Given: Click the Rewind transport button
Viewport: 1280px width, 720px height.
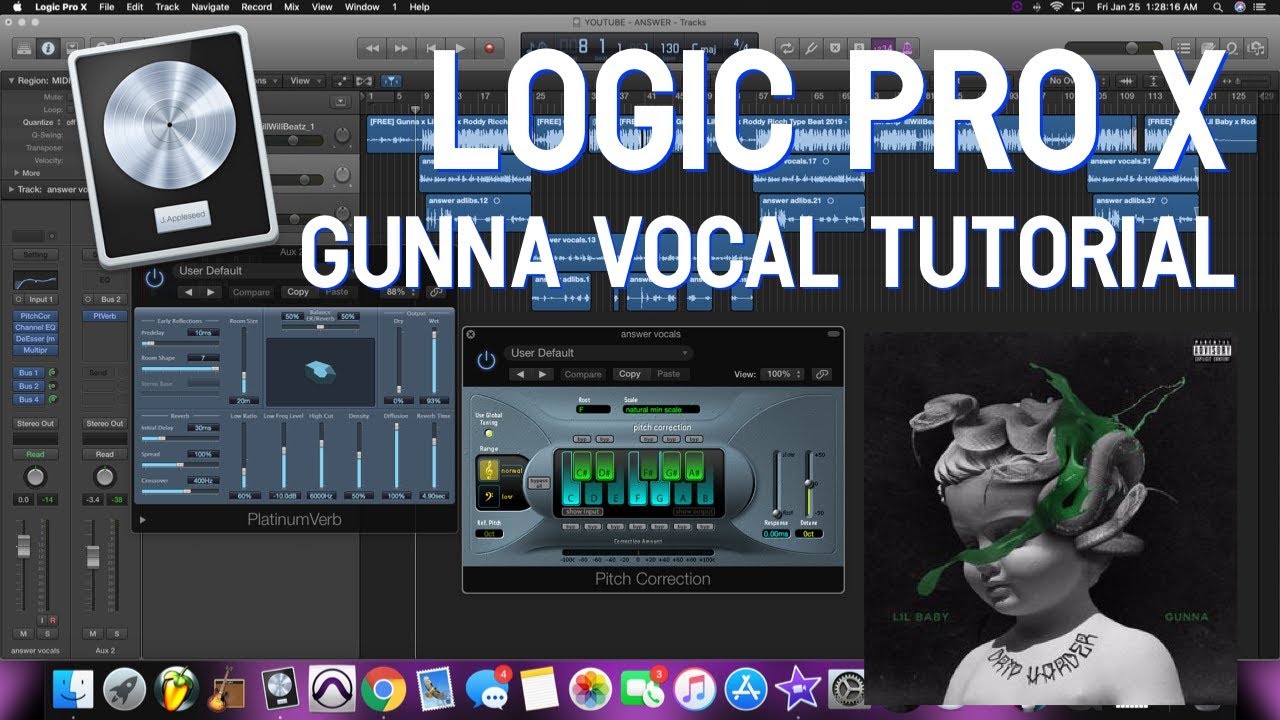Looking at the screenshot, I should coord(373,47).
